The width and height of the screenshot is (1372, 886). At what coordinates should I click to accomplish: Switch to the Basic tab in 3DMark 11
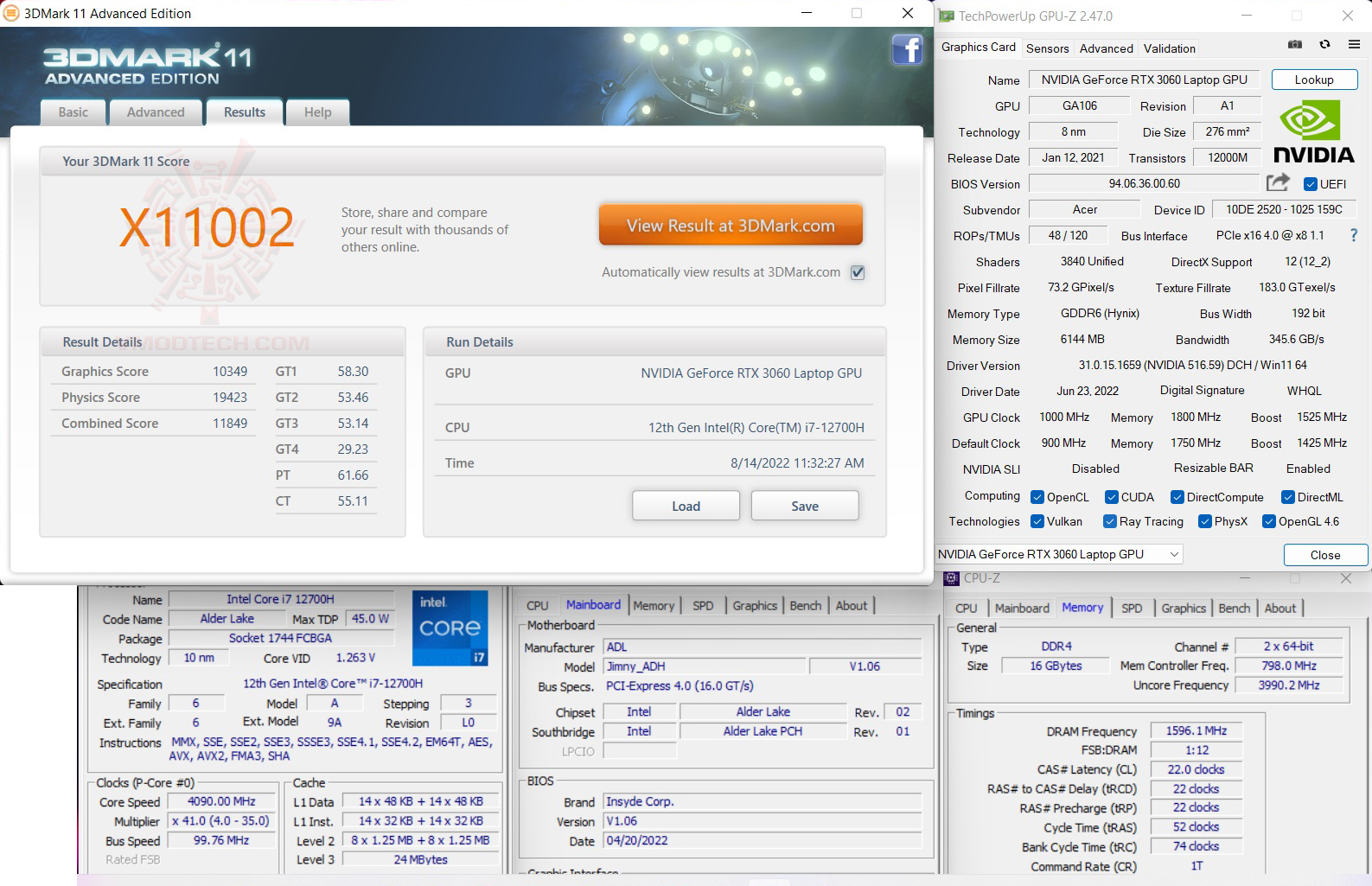[x=73, y=112]
